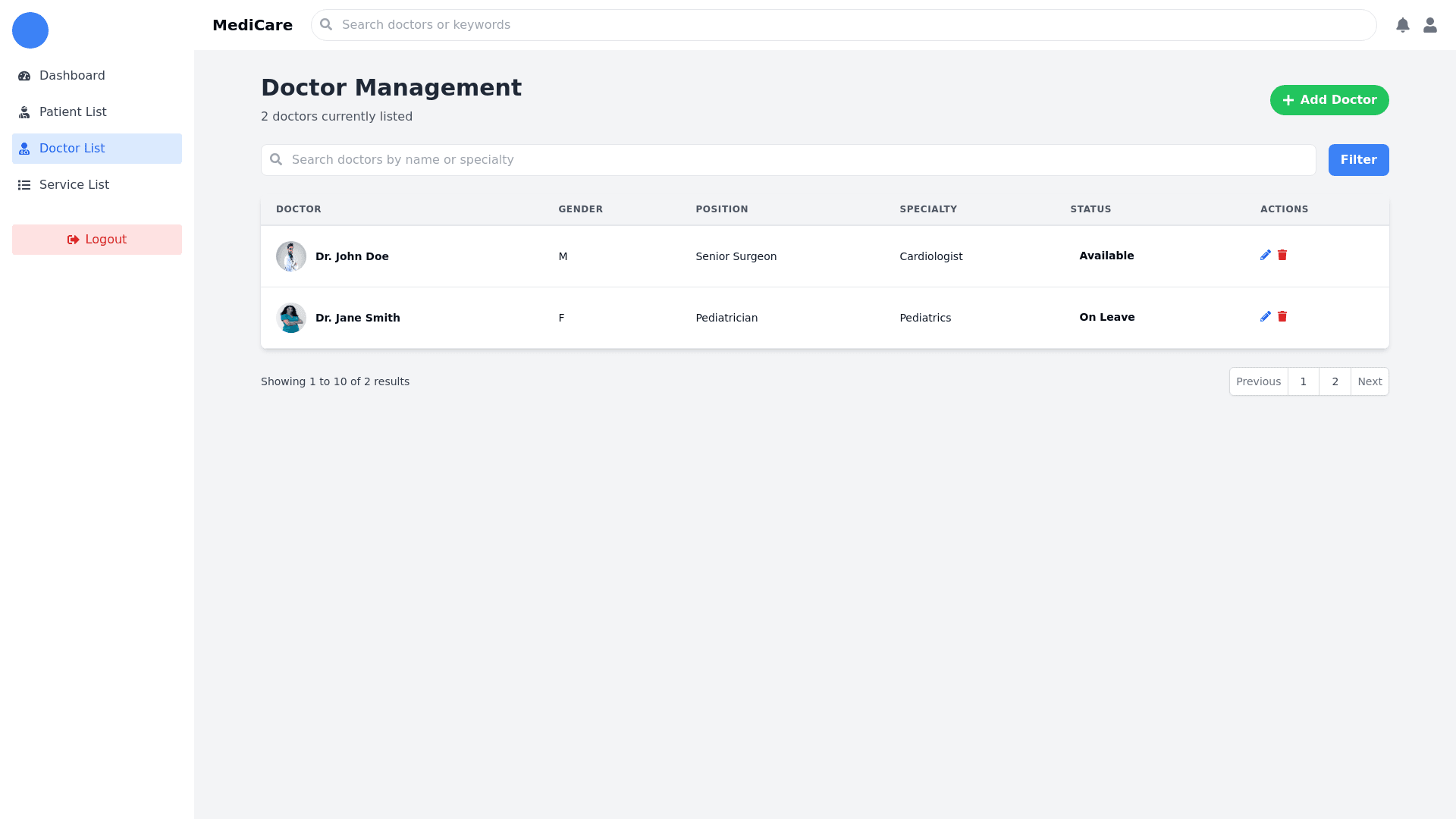
Task: Go to page 2 of results
Action: (x=1335, y=381)
